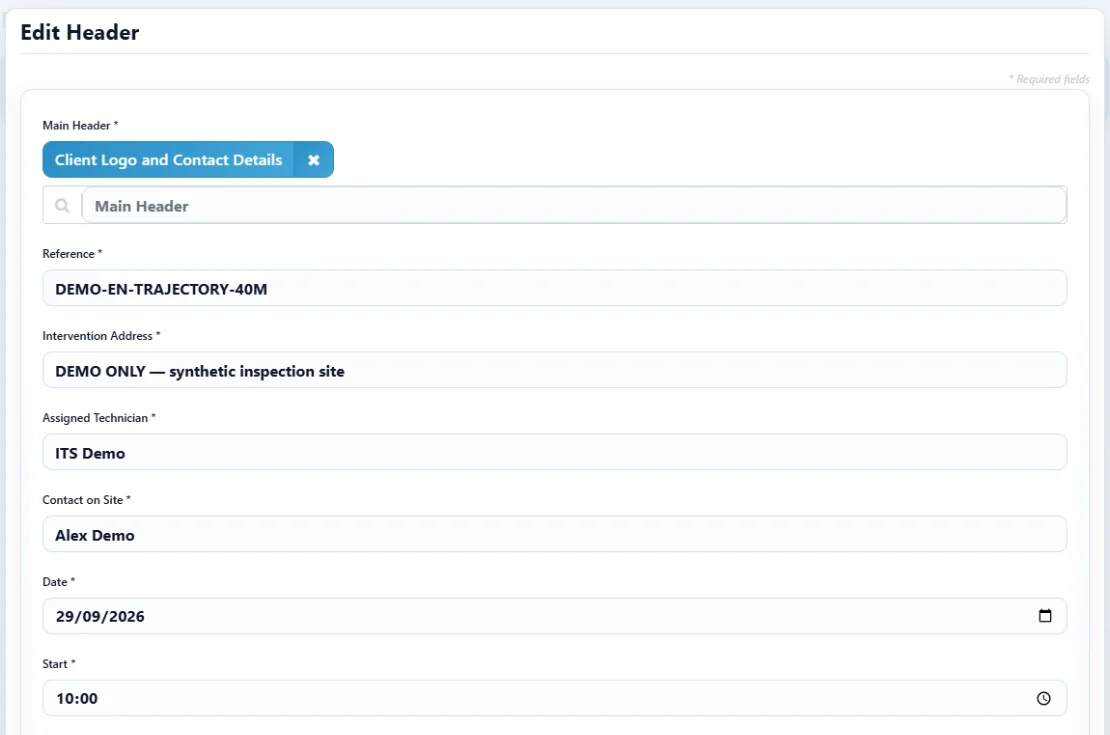Viewport: 1110px width, 735px height.
Task: Focus the Main Header search input
Action: [x=574, y=205]
